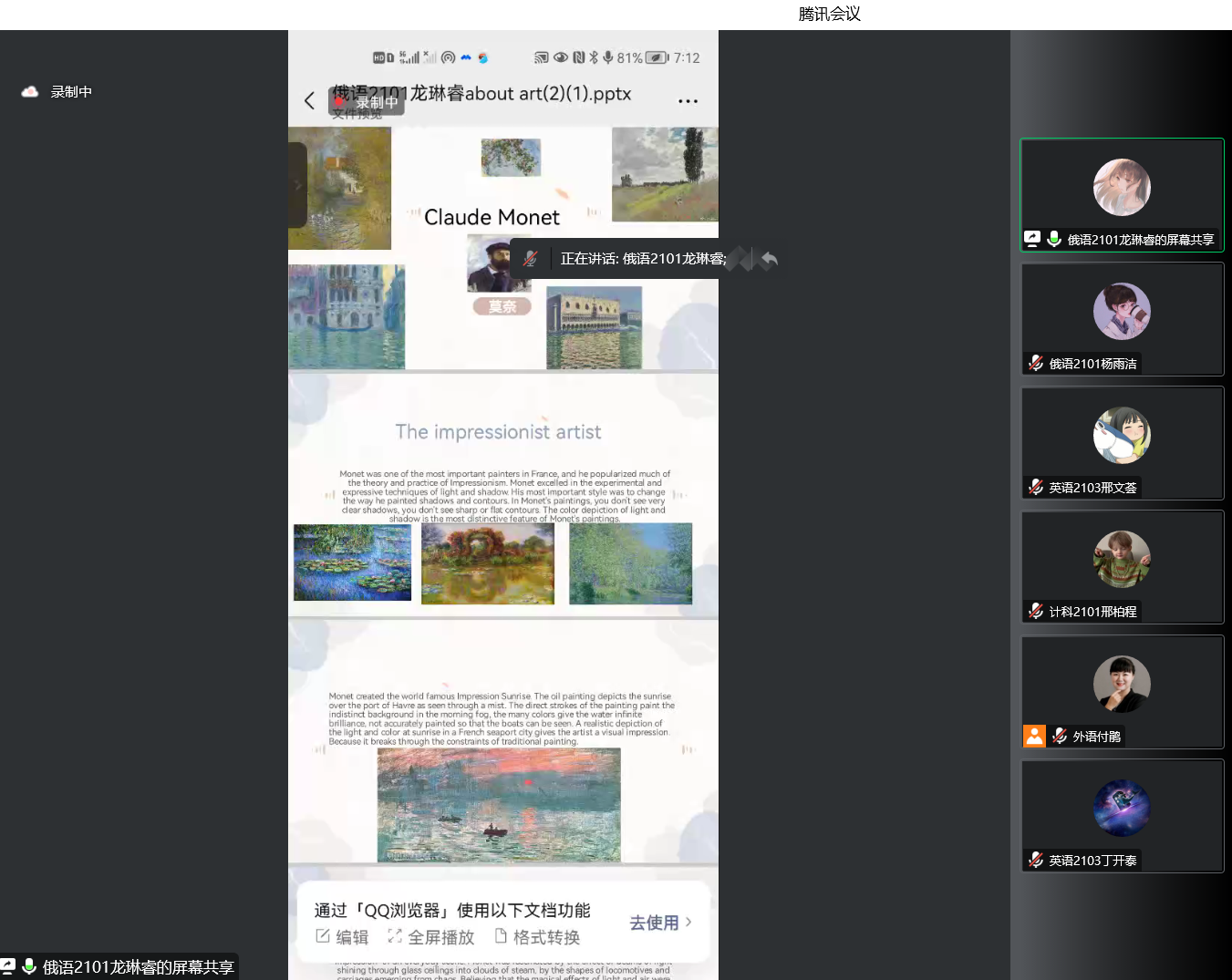1232x980 pixels.
Task: Click the screen share icon in 俄语2101龙琳睿's tile
Action: [1032, 239]
